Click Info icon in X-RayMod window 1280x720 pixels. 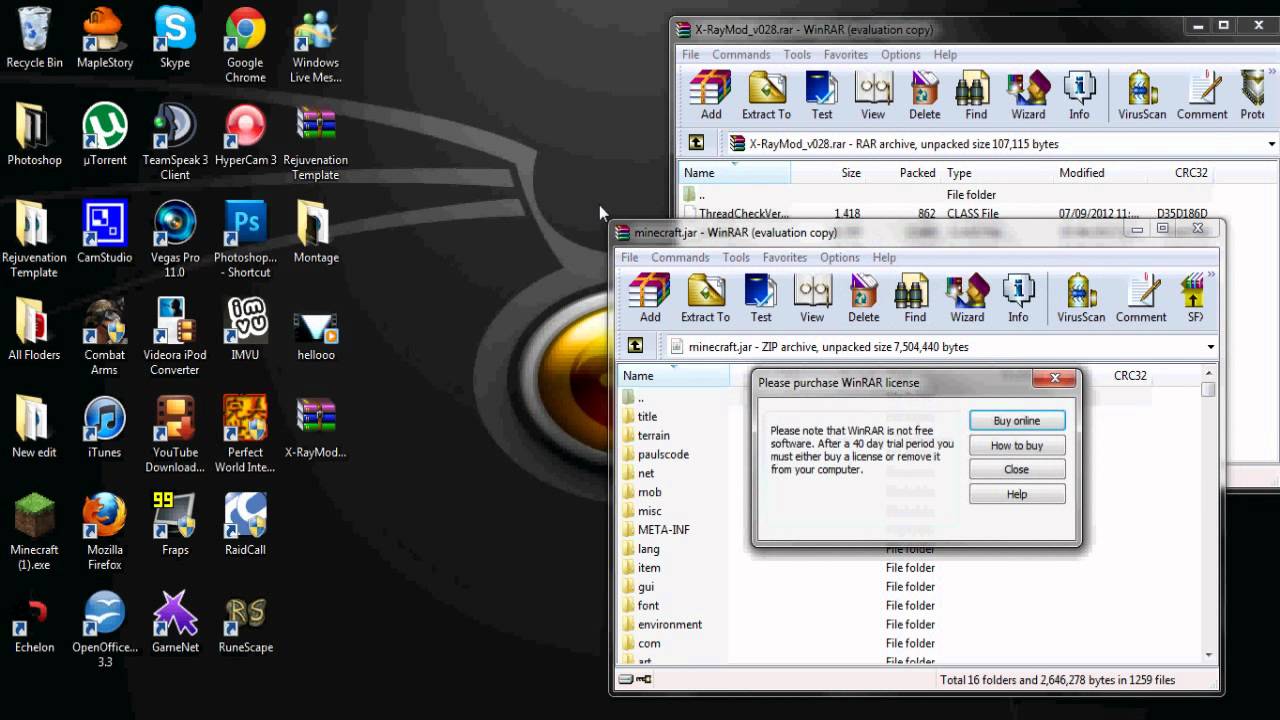point(1079,96)
